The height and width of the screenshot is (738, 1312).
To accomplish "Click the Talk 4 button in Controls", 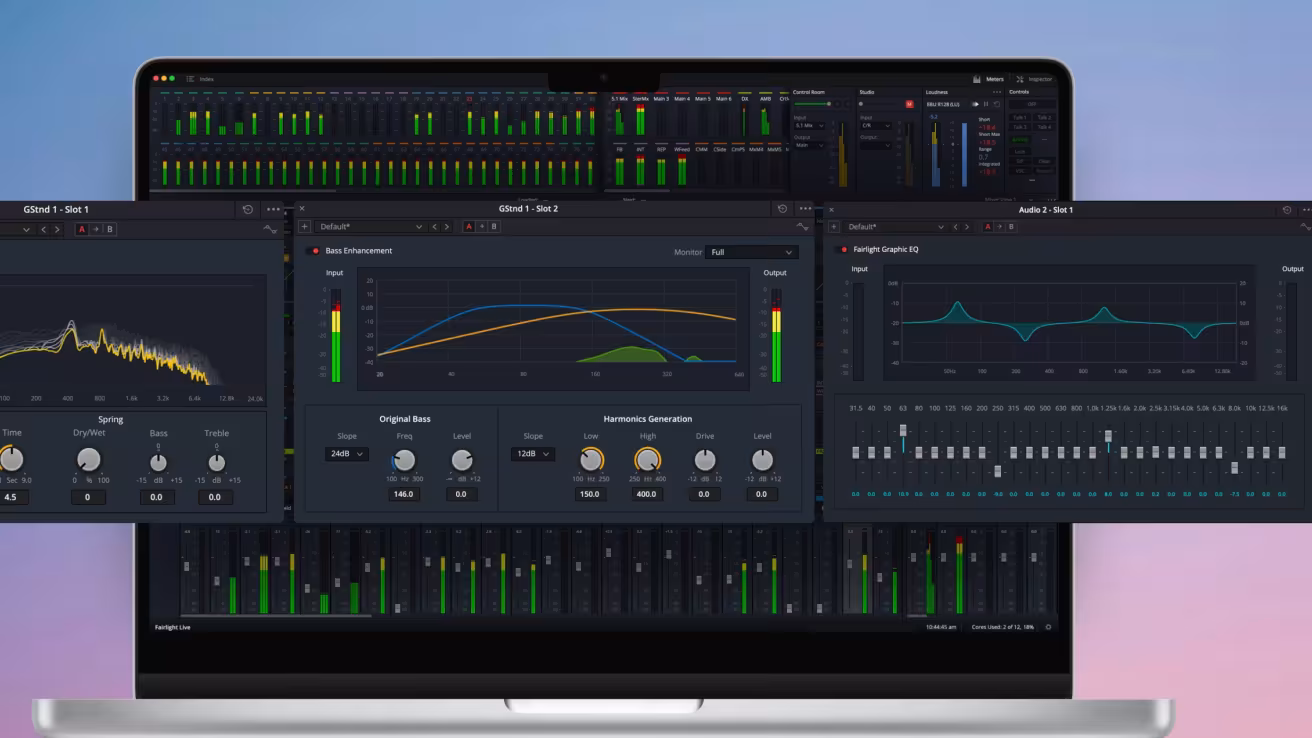I will tap(1044, 127).
